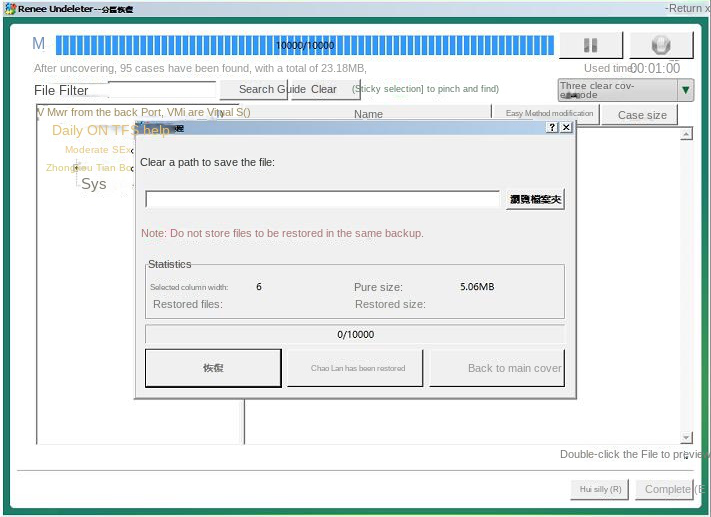The image size is (711, 517).
Task: Click the 95 cases found status text
Action: 200,68
